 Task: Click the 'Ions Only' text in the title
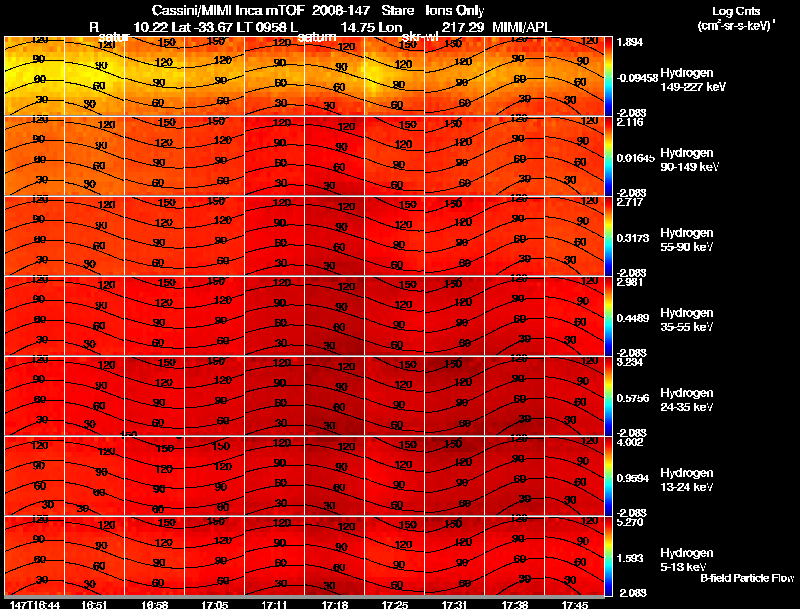(x=455, y=10)
